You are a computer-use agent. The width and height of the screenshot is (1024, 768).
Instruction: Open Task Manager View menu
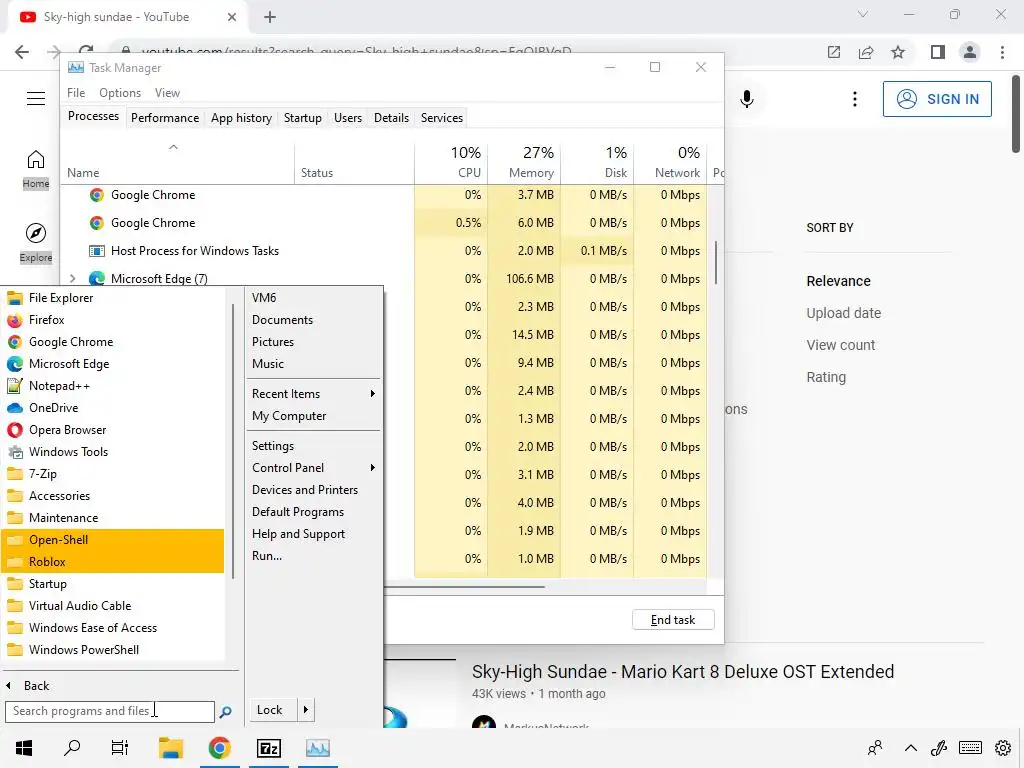click(x=167, y=93)
